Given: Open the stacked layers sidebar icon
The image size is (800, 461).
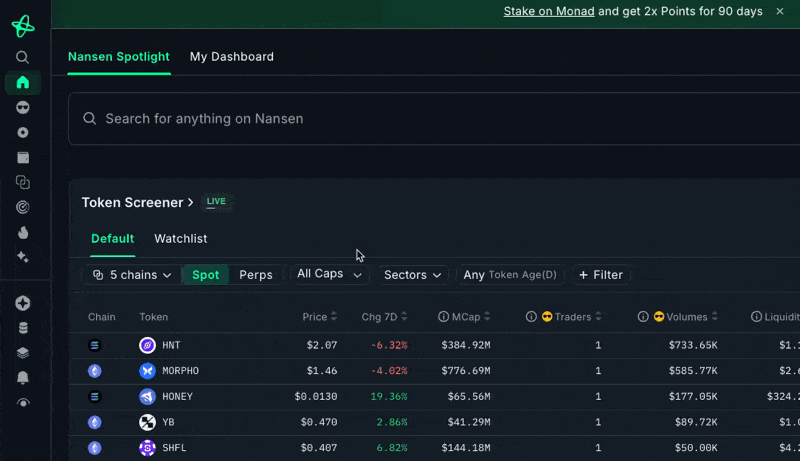Looking at the screenshot, I should [23, 353].
